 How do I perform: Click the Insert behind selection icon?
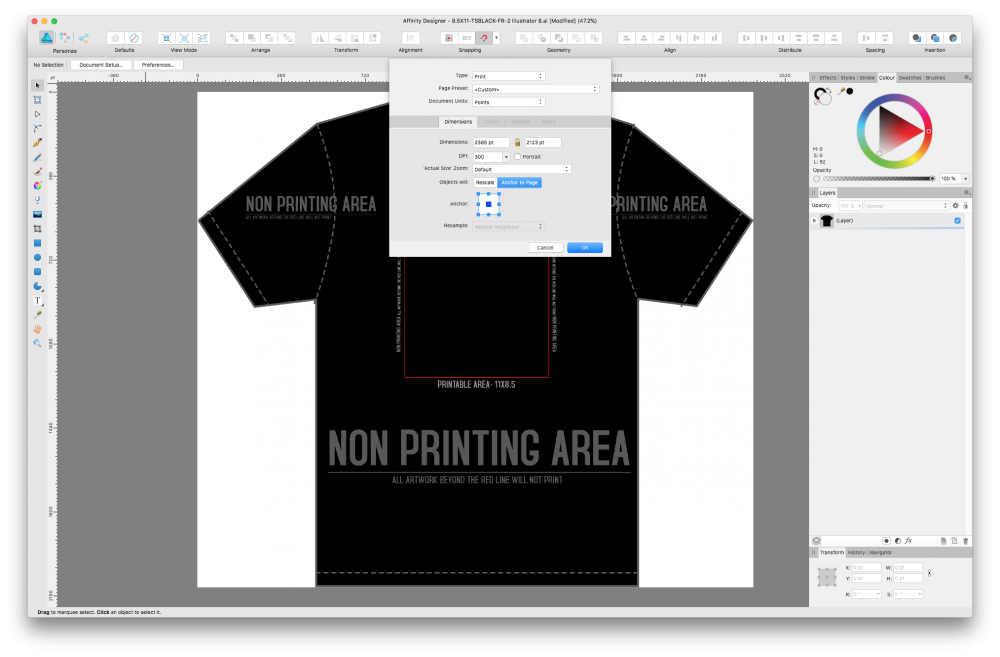tap(916, 38)
